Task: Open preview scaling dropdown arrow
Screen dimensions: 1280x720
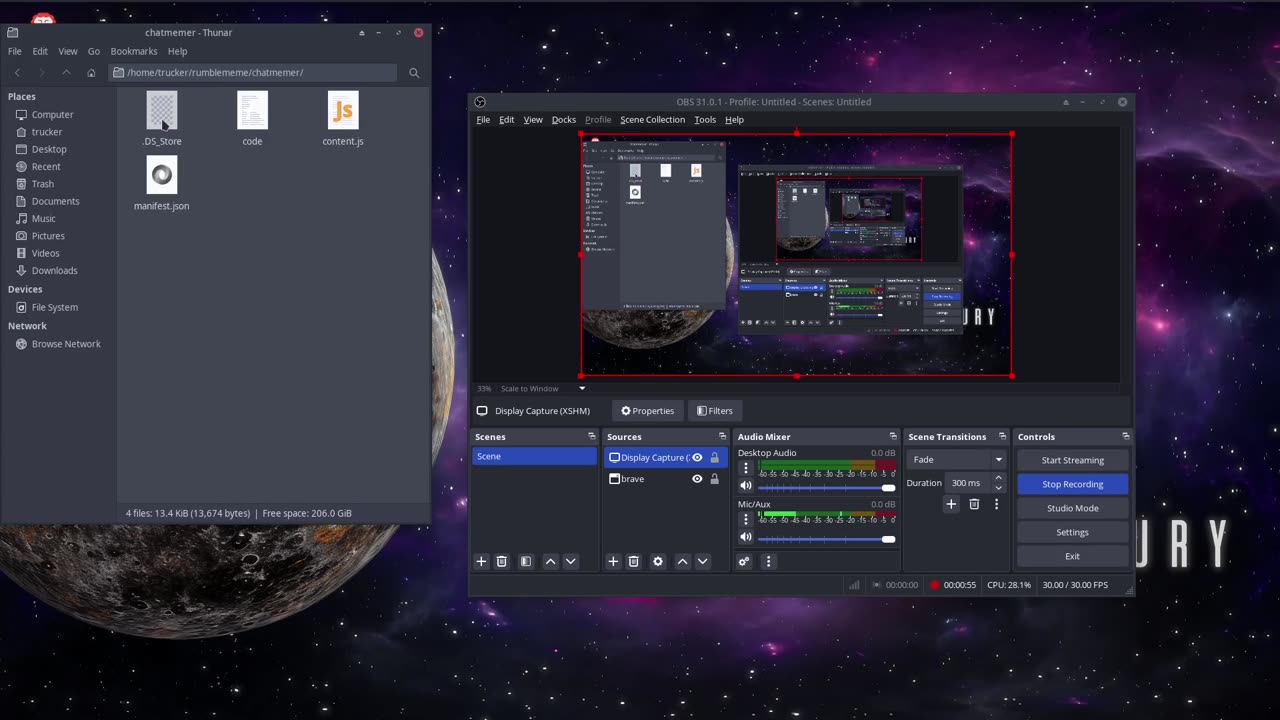Action: 582,388
